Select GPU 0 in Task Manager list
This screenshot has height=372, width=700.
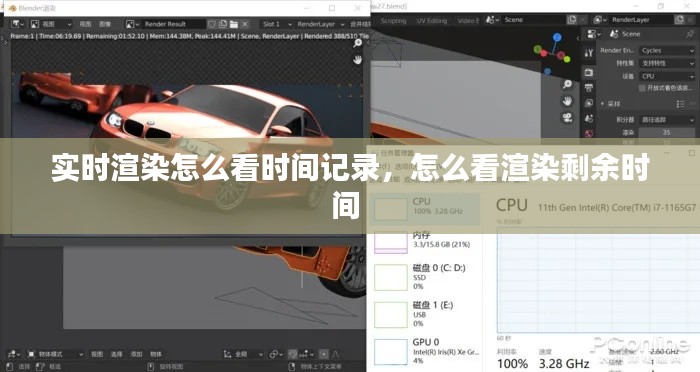pyautogui.click(x=424, y=351)
